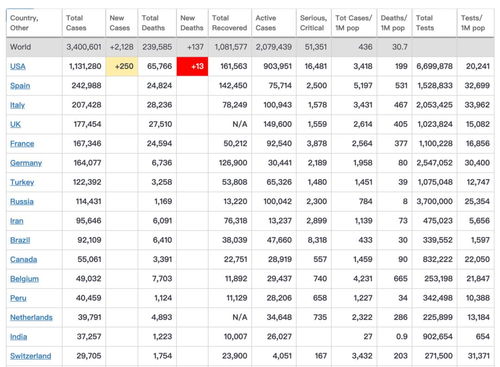Screen dimensions: 500x367
Task: Sort by New Deaths column header
Action: coord(192,23)
